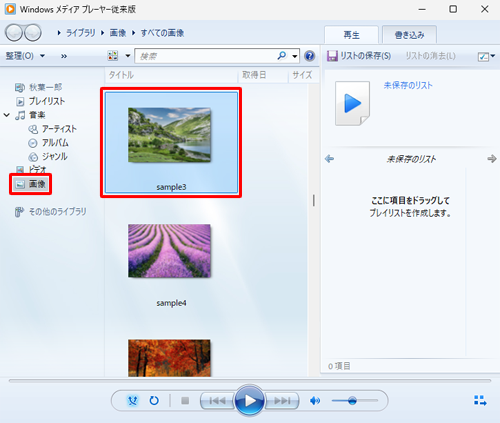Image resolution: width=500 pixels, height=423 pixels.
Task: Click the すべての画像 breadcrumb
Action: click(x=162, y=33)
